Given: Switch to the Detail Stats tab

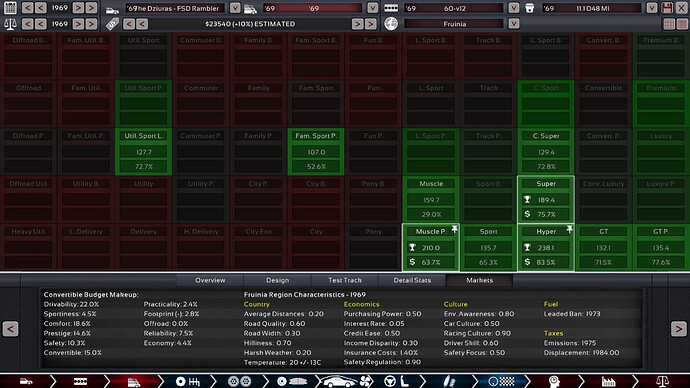Looking at the screenshot, I should pyautogui.click(x=412, y=280).
